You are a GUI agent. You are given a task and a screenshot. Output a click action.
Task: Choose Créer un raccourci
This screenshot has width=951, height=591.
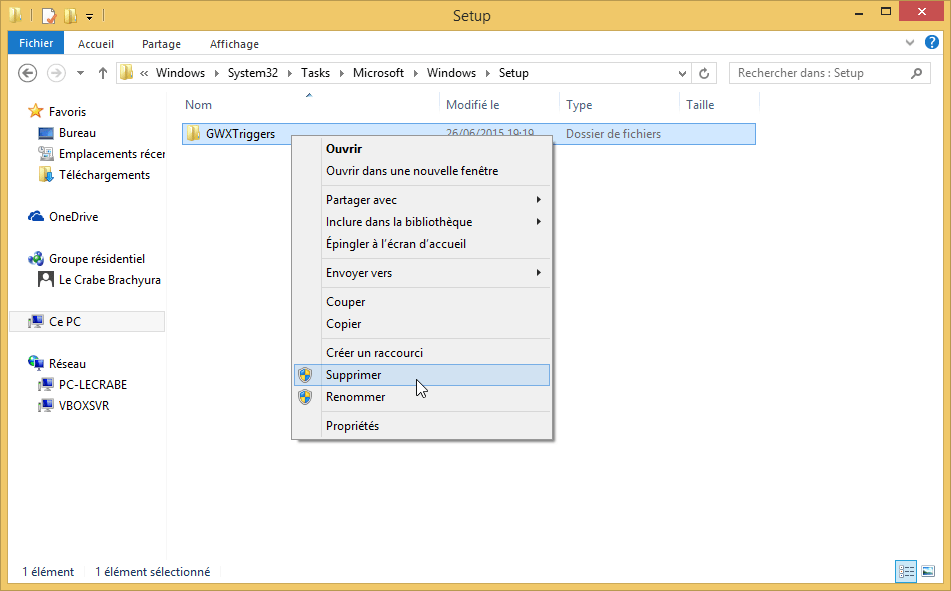422,353
